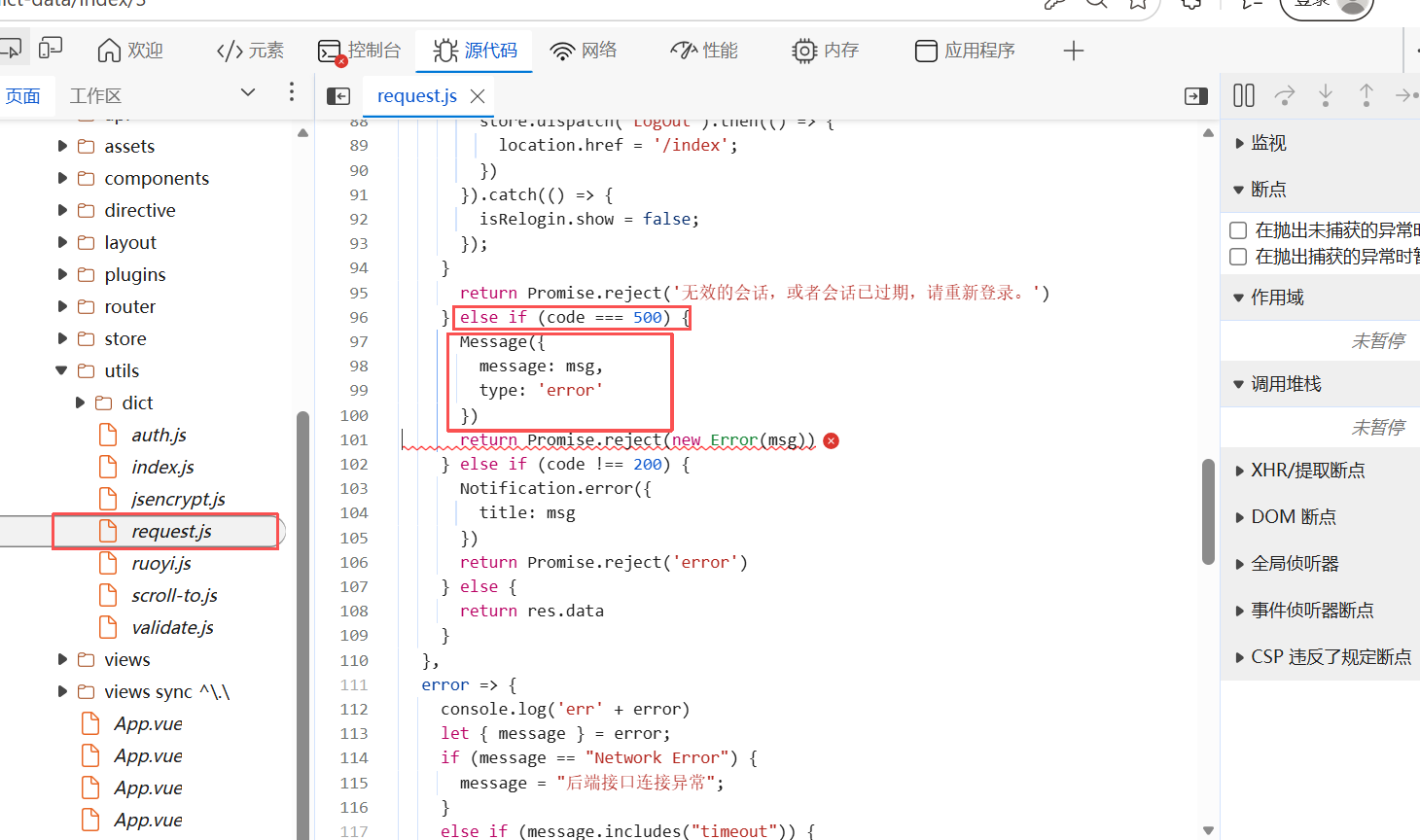Open auth.js file
1420x840 pixels.
click(159, 436)
